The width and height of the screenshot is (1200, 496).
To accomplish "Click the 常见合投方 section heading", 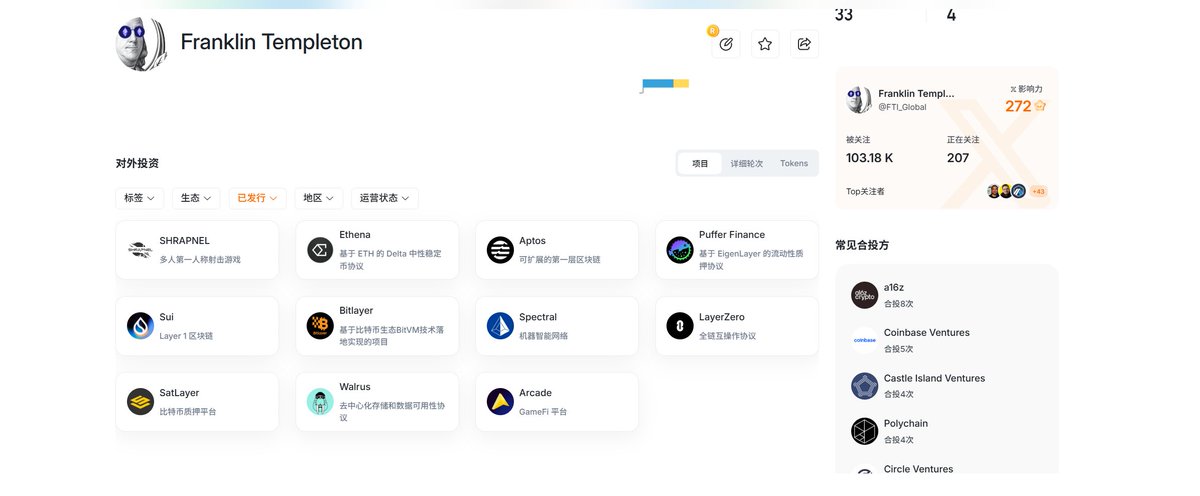I will click(862, 245).
